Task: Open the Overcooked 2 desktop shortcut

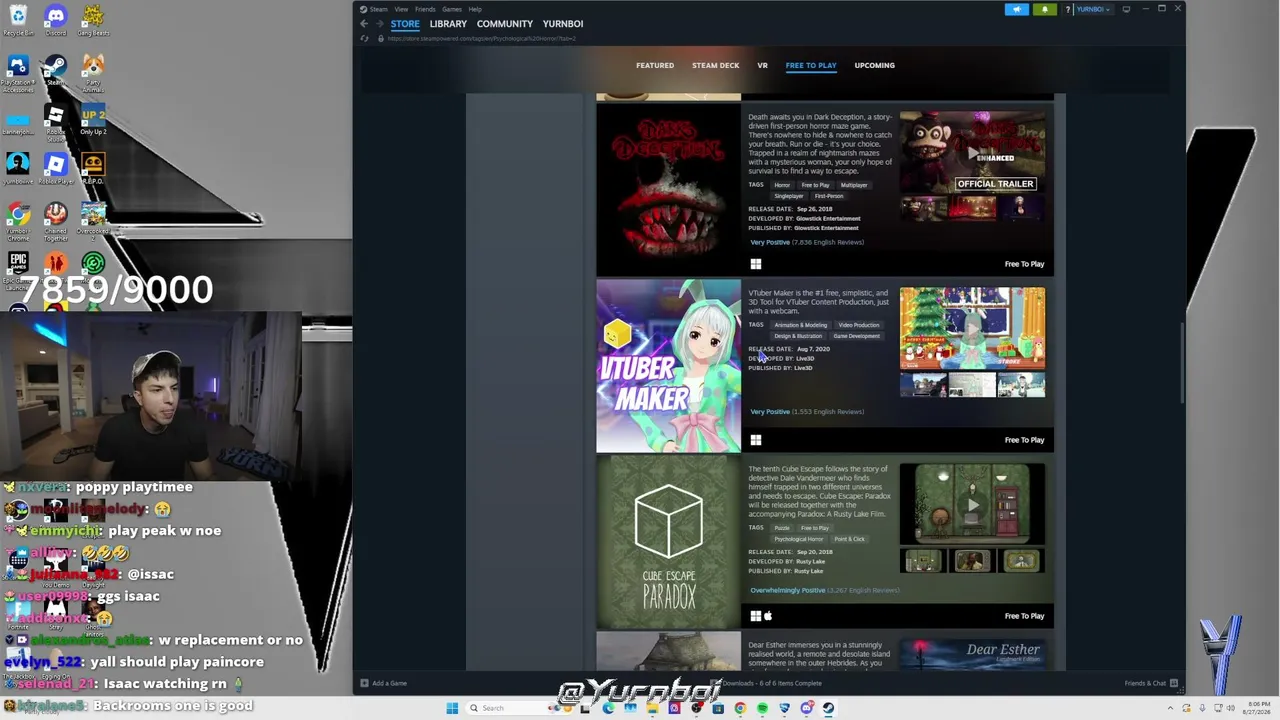Action: click(93, 222)
